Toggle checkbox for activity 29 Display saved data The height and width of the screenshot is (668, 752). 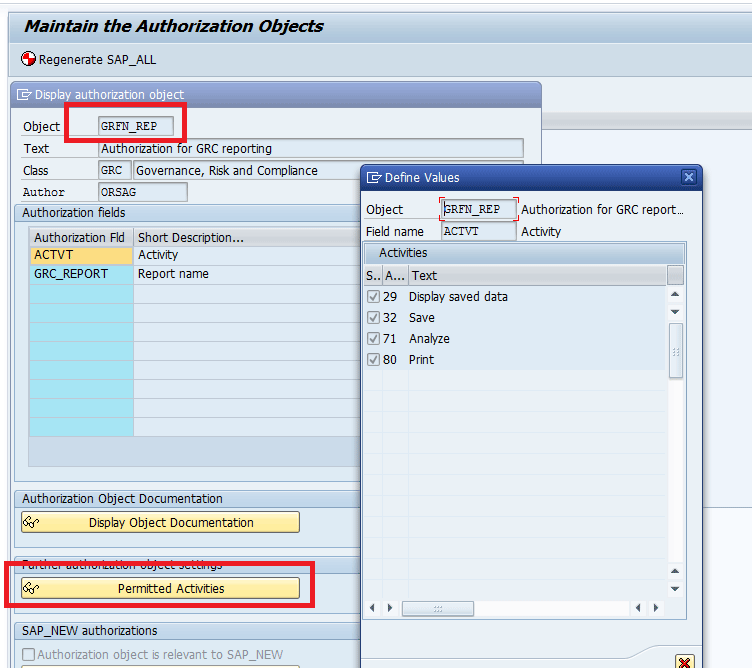coord(373,297)
